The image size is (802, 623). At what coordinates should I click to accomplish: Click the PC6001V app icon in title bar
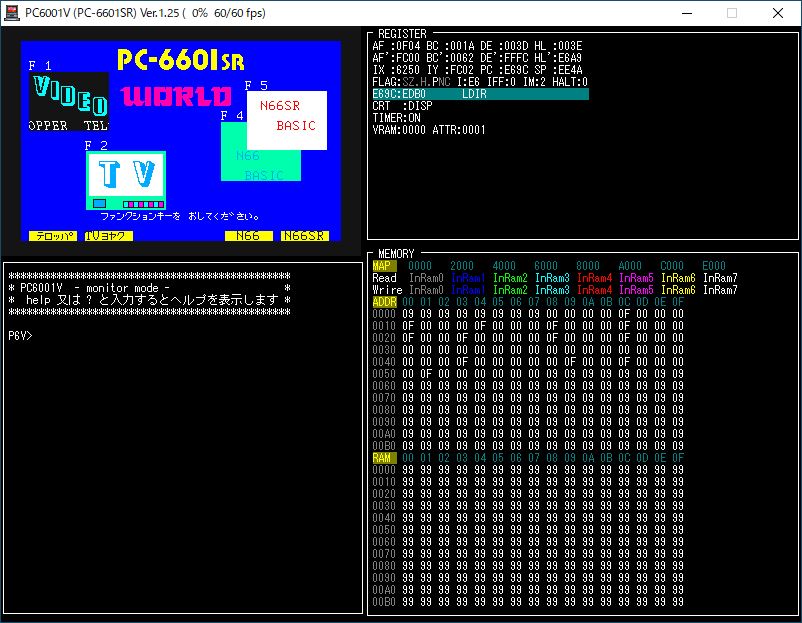coord(12,13)
